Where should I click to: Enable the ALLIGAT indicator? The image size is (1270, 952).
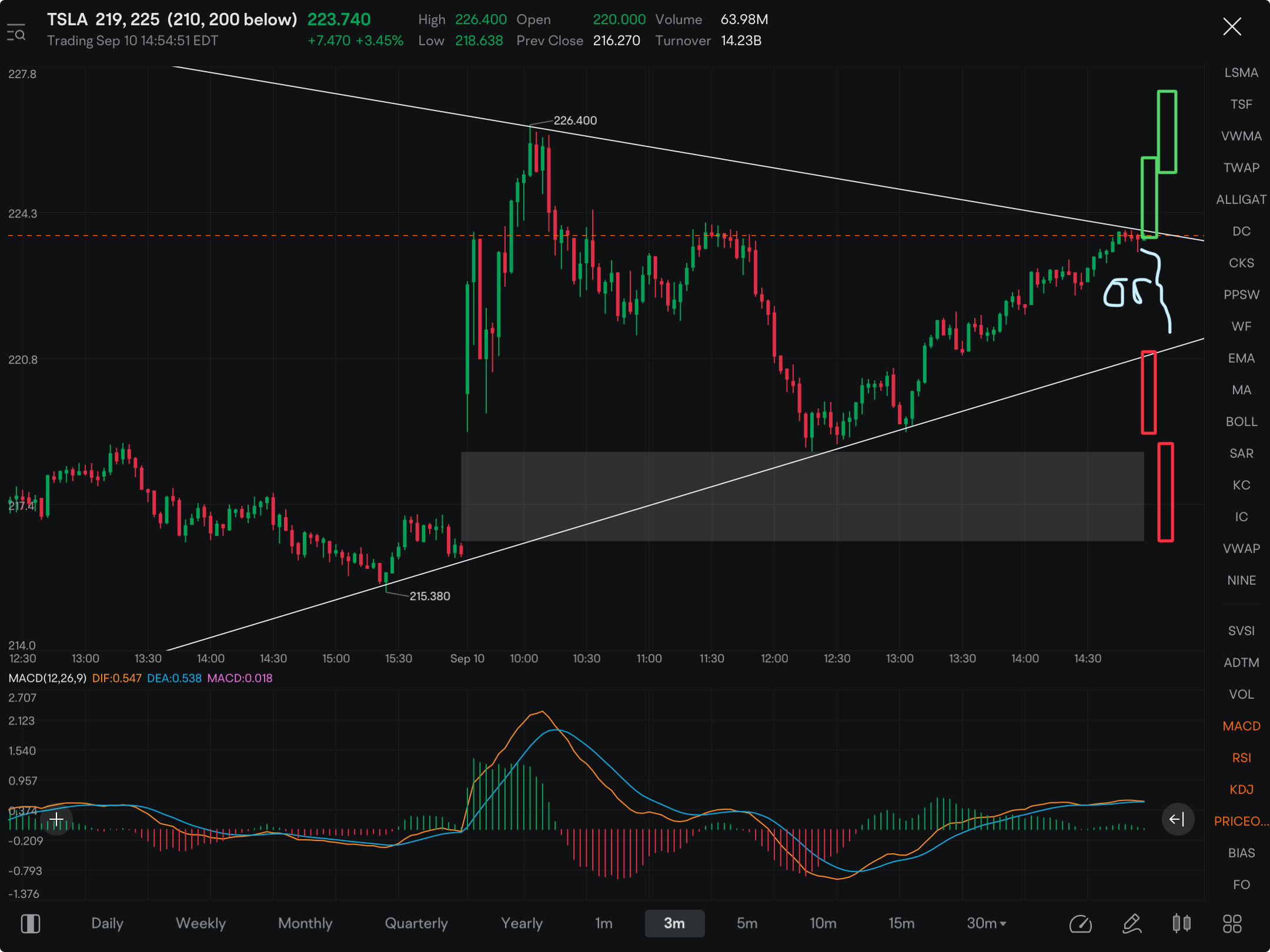[x=1241, y=199]
